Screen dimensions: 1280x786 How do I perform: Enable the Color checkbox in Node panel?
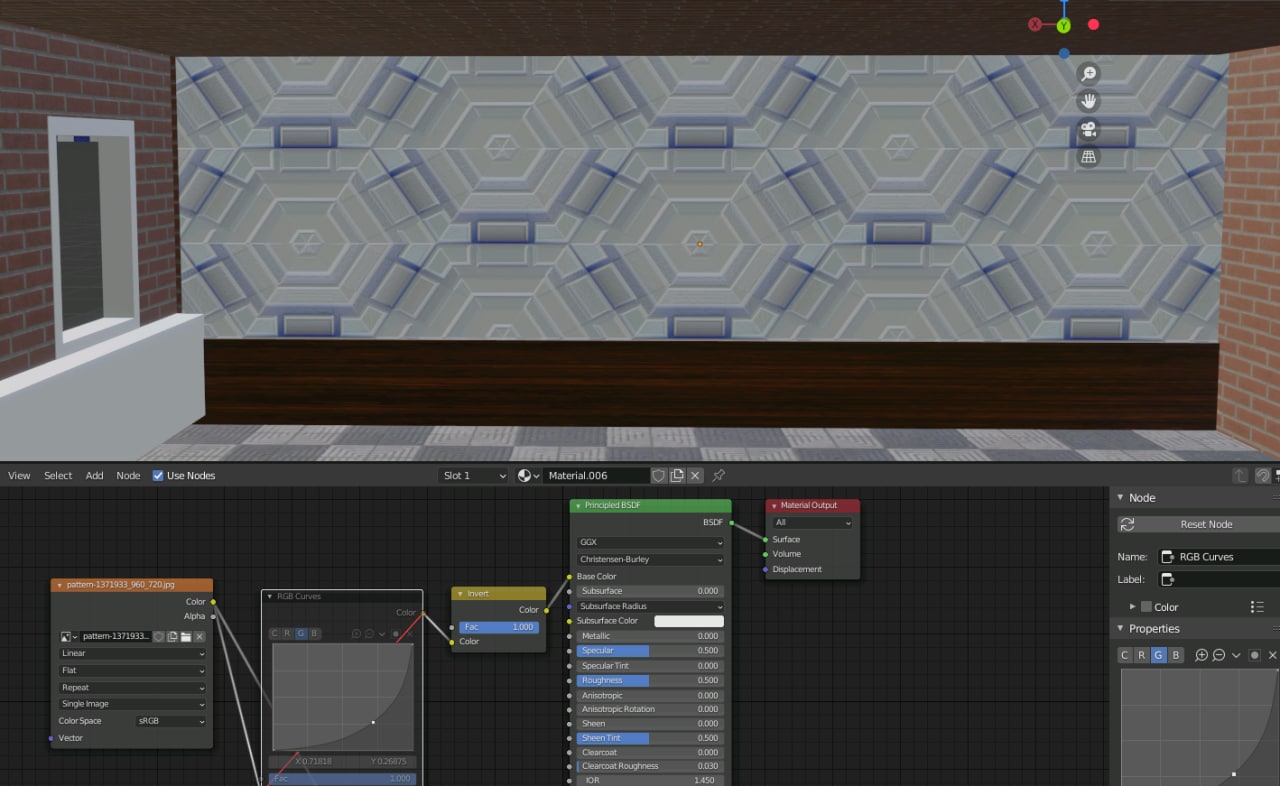click(x=1146, y=607)
